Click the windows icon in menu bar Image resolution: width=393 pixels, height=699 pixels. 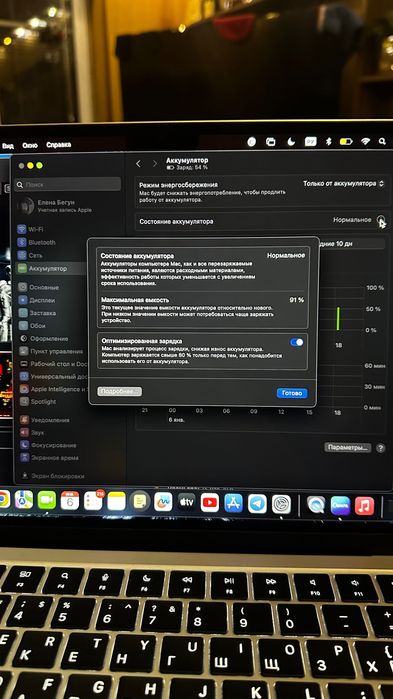270,142
